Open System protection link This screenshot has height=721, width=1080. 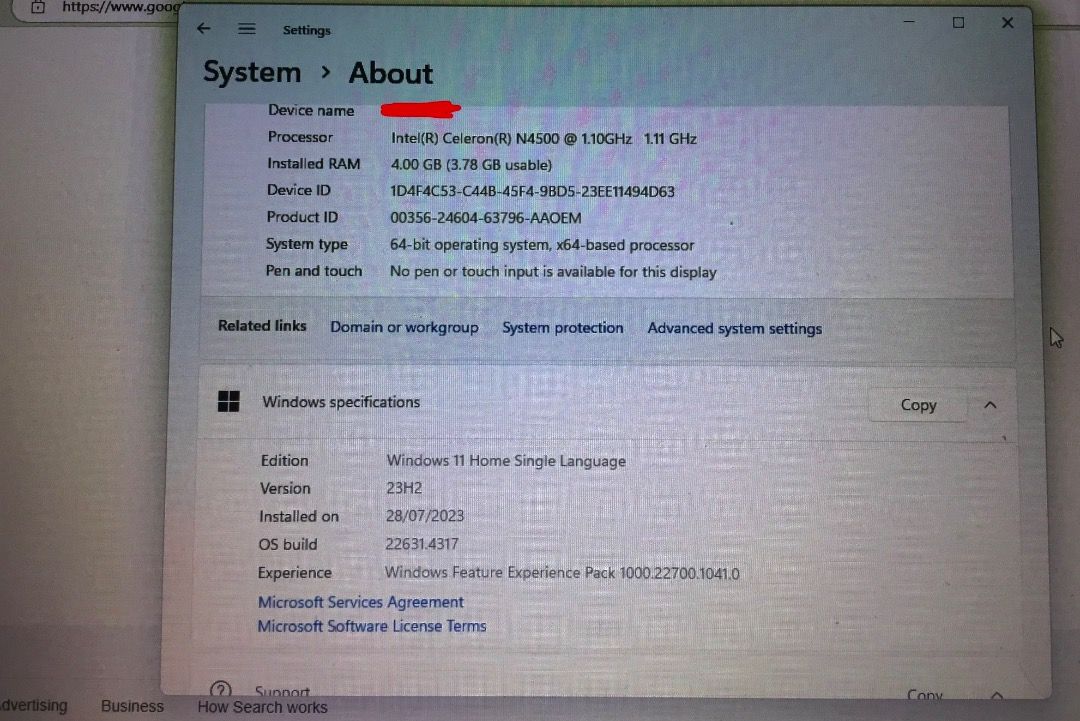click(562, 328)
